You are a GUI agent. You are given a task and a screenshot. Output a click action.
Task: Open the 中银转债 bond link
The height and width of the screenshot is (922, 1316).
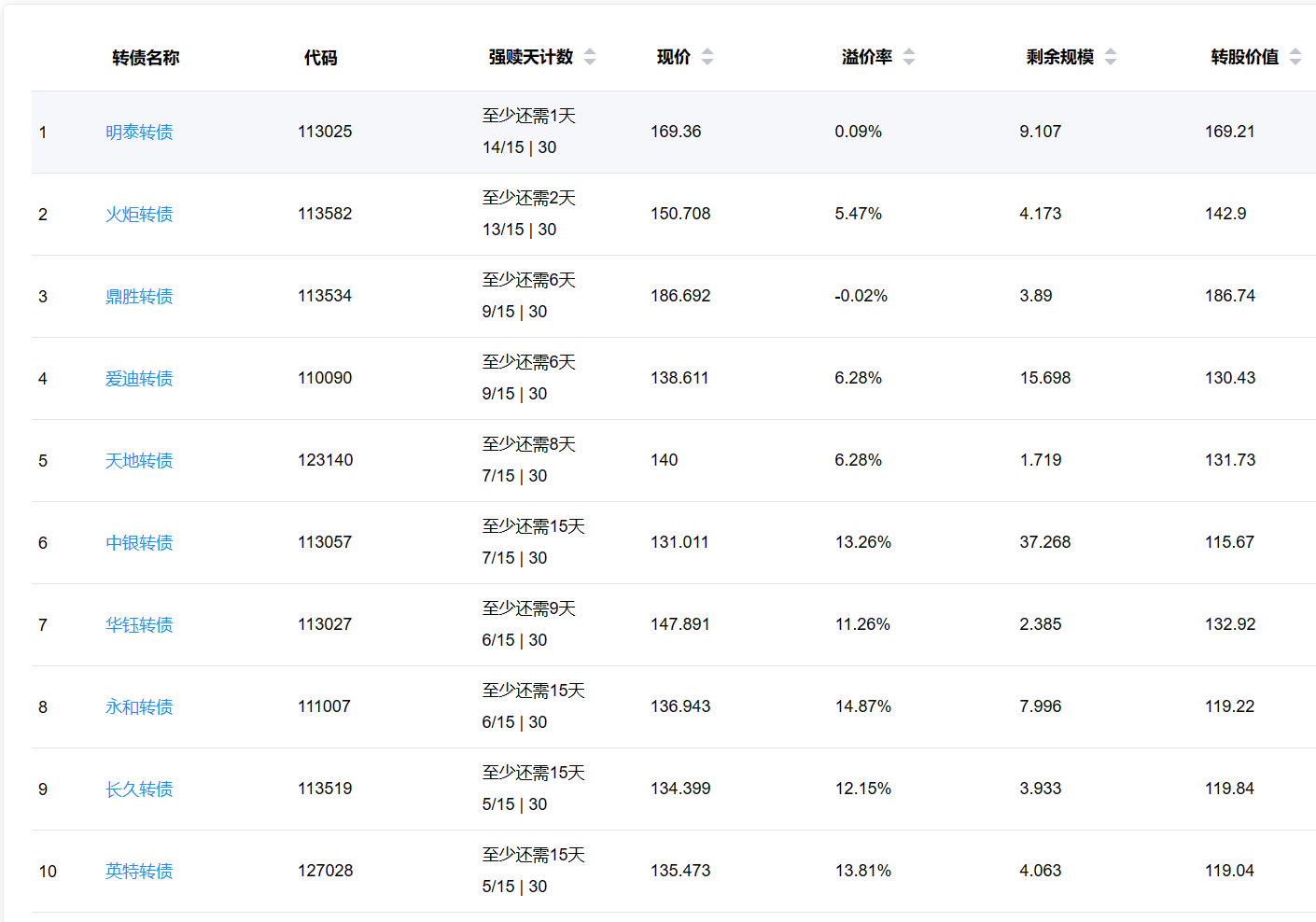(139, 543)
